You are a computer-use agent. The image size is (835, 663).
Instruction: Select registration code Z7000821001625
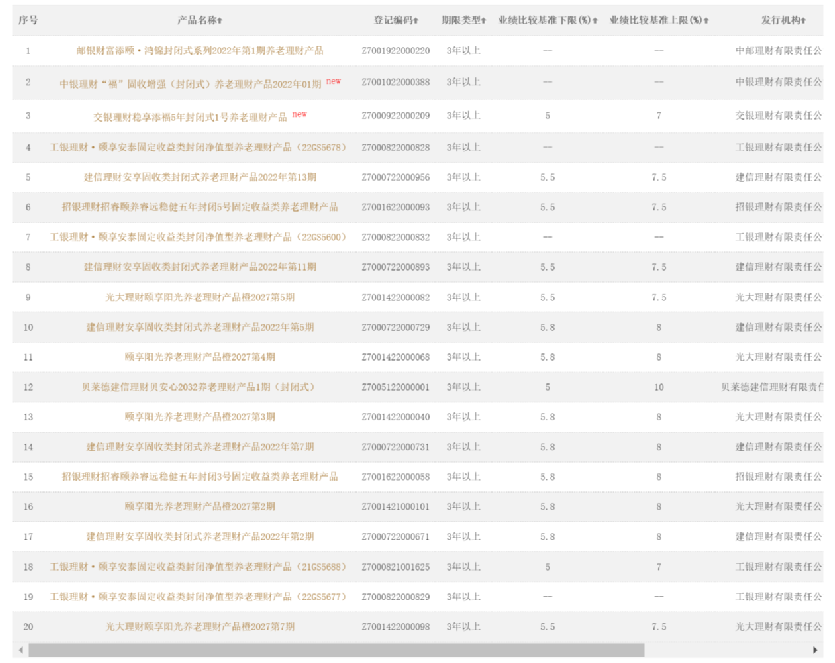[396, 567]
